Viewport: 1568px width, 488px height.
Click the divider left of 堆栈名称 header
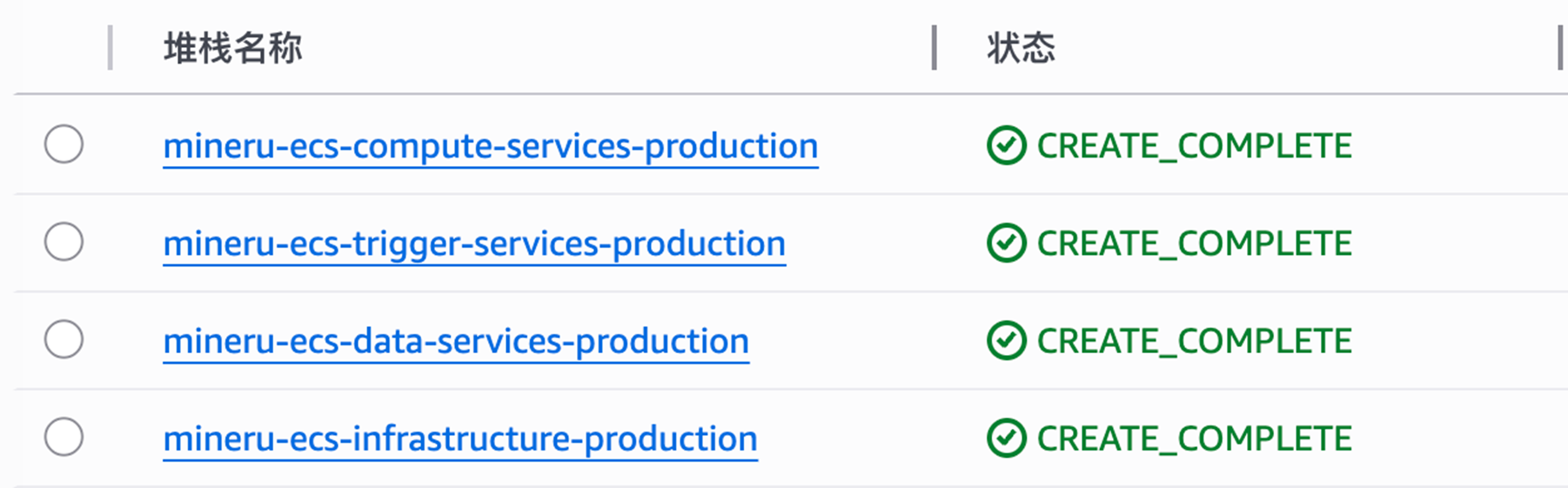tap(111, 48)
